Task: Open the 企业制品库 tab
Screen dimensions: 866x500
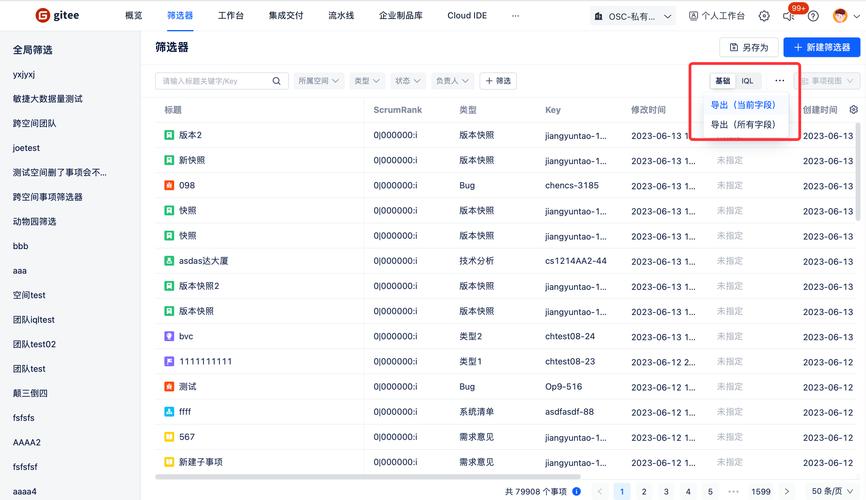Action: (x=401, y=15)
